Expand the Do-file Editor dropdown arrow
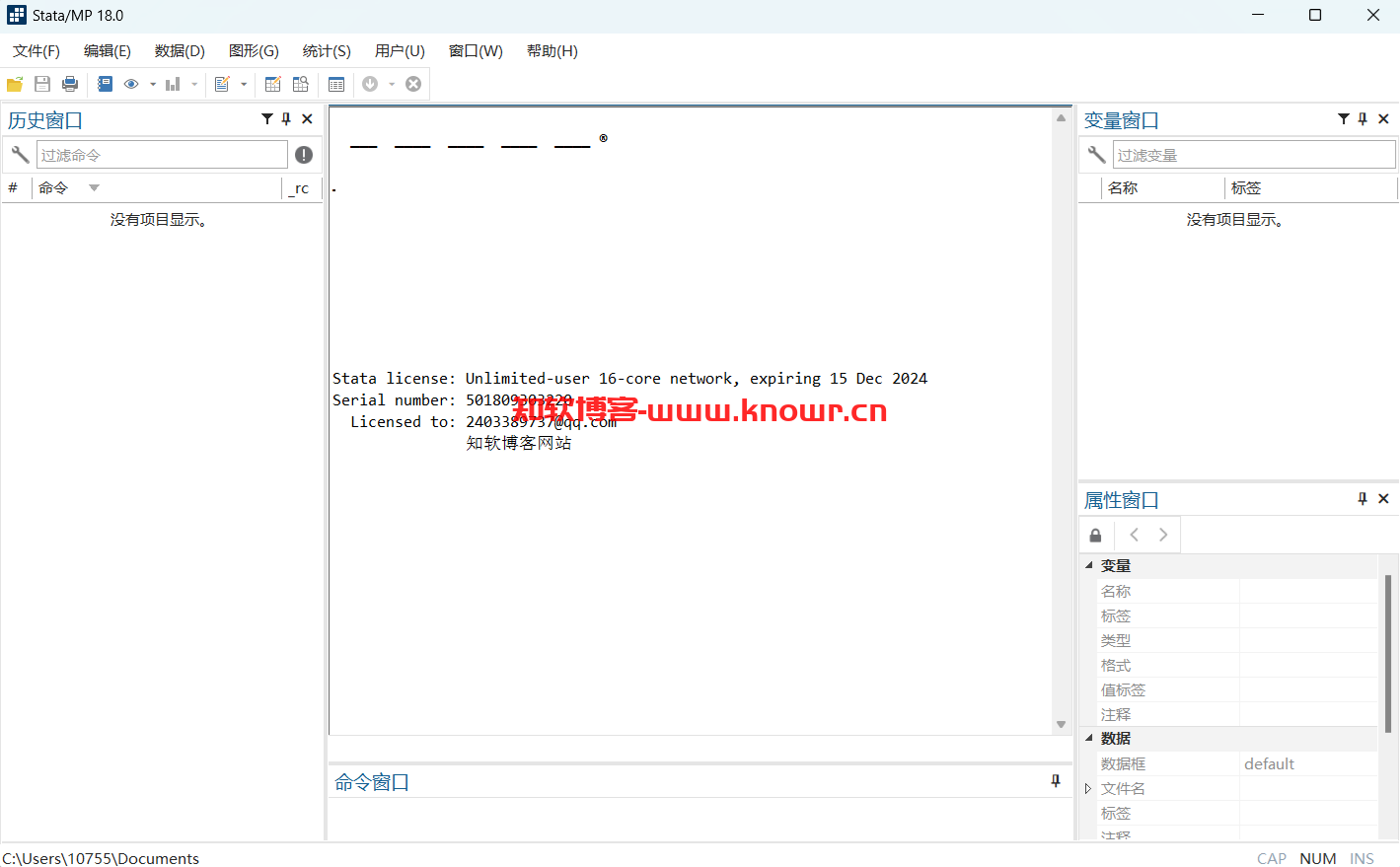This screenshot has height=867, width=1400. [x=244, y=84]
